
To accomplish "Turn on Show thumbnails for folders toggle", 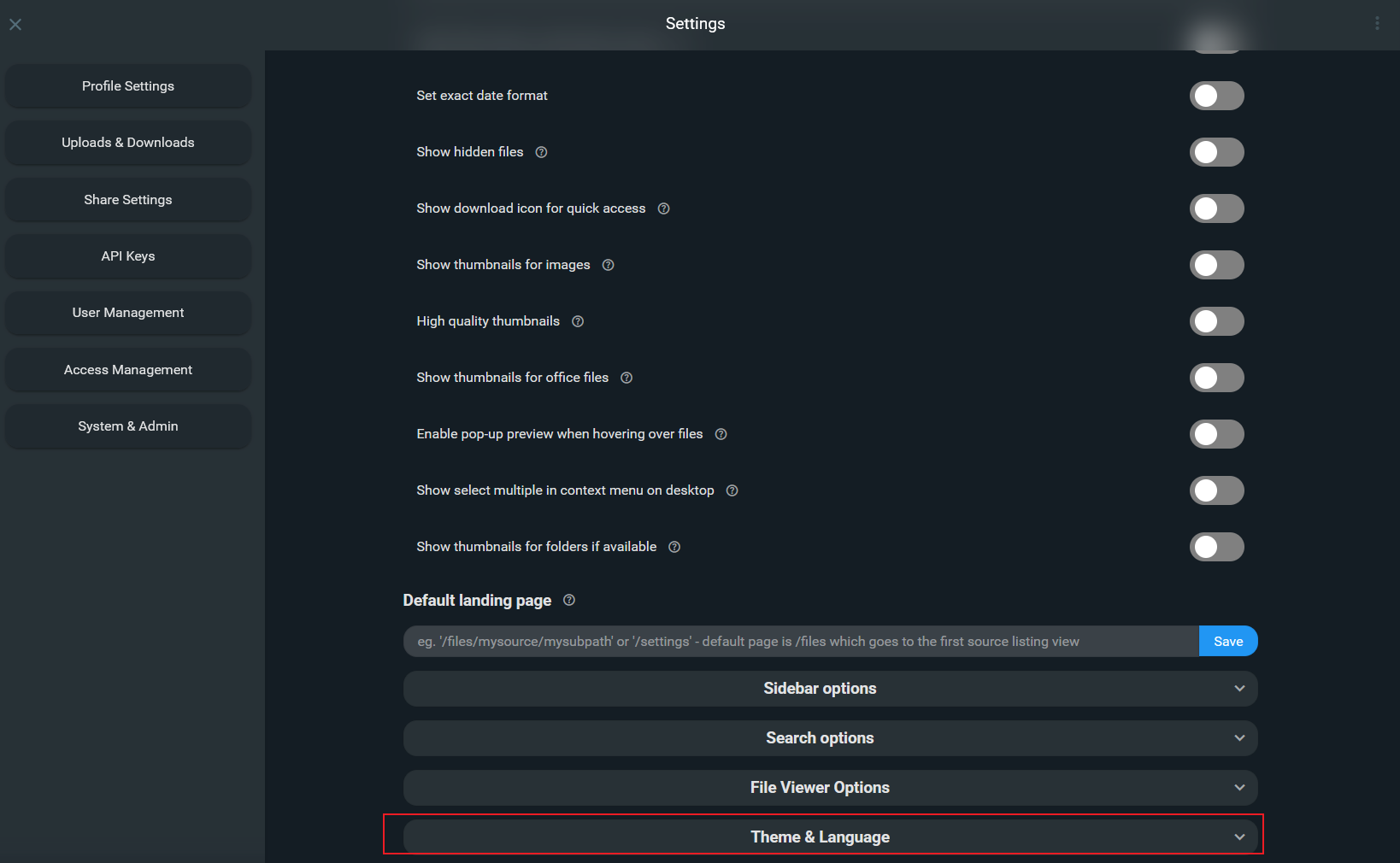I will [1216, 547].
